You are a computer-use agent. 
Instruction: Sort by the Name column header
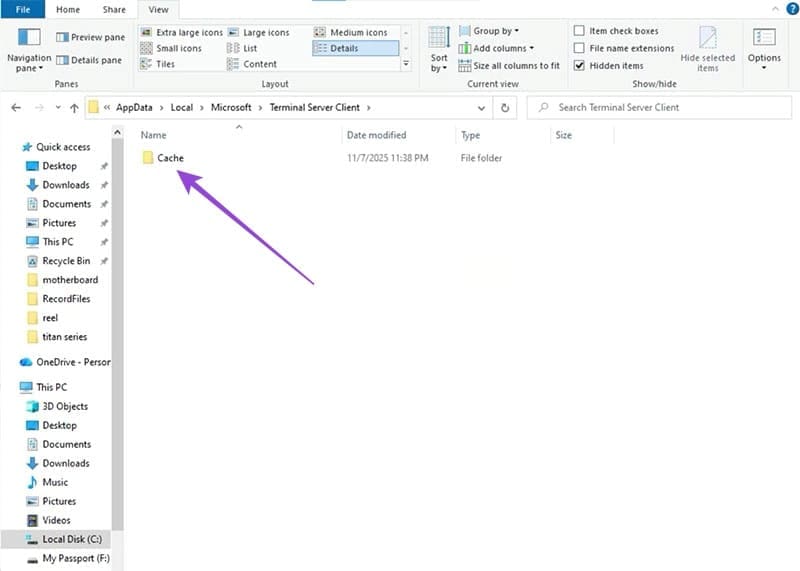(x=154, y=135)
